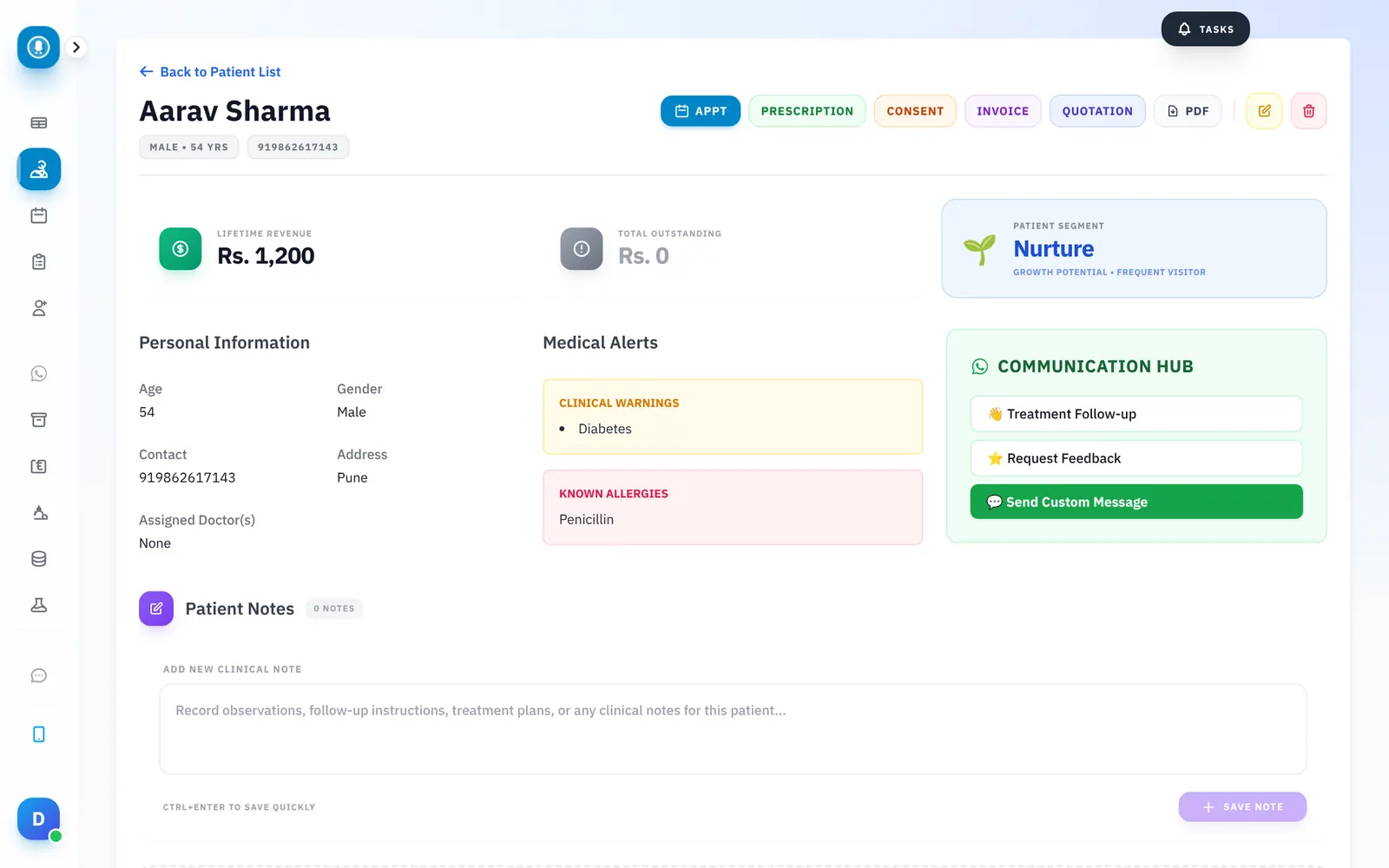Open the mobile phone icon in sidebar
The width and height of the screenshot is (1389, 868).
coord(39,734)
